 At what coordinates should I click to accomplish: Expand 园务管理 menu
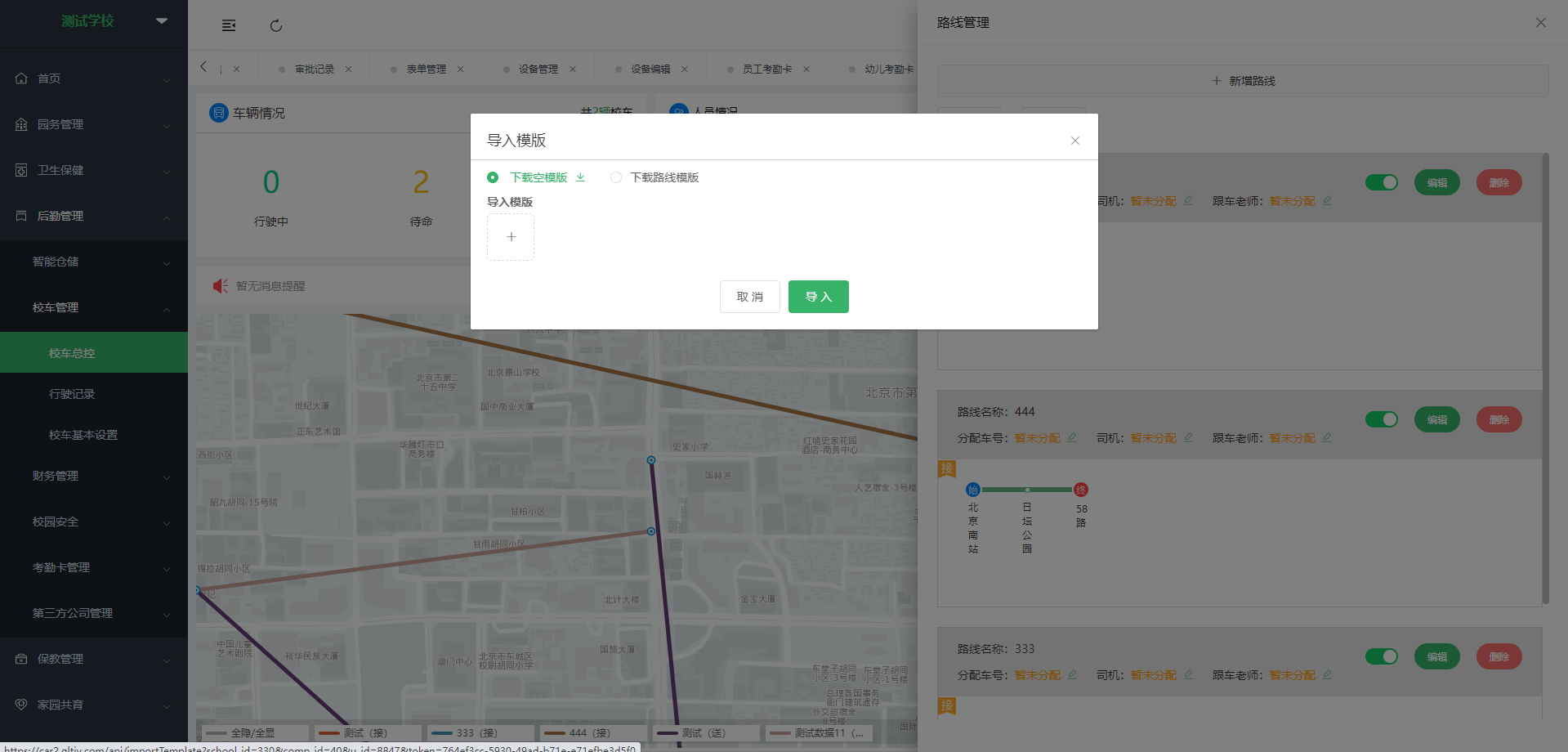point(94,124)
